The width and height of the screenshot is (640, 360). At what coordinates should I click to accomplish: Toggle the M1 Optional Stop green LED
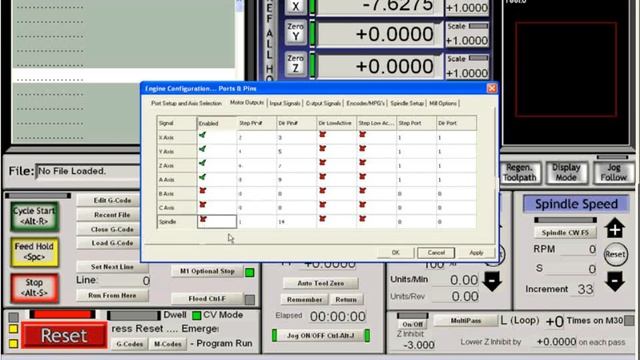click(249, 272)
